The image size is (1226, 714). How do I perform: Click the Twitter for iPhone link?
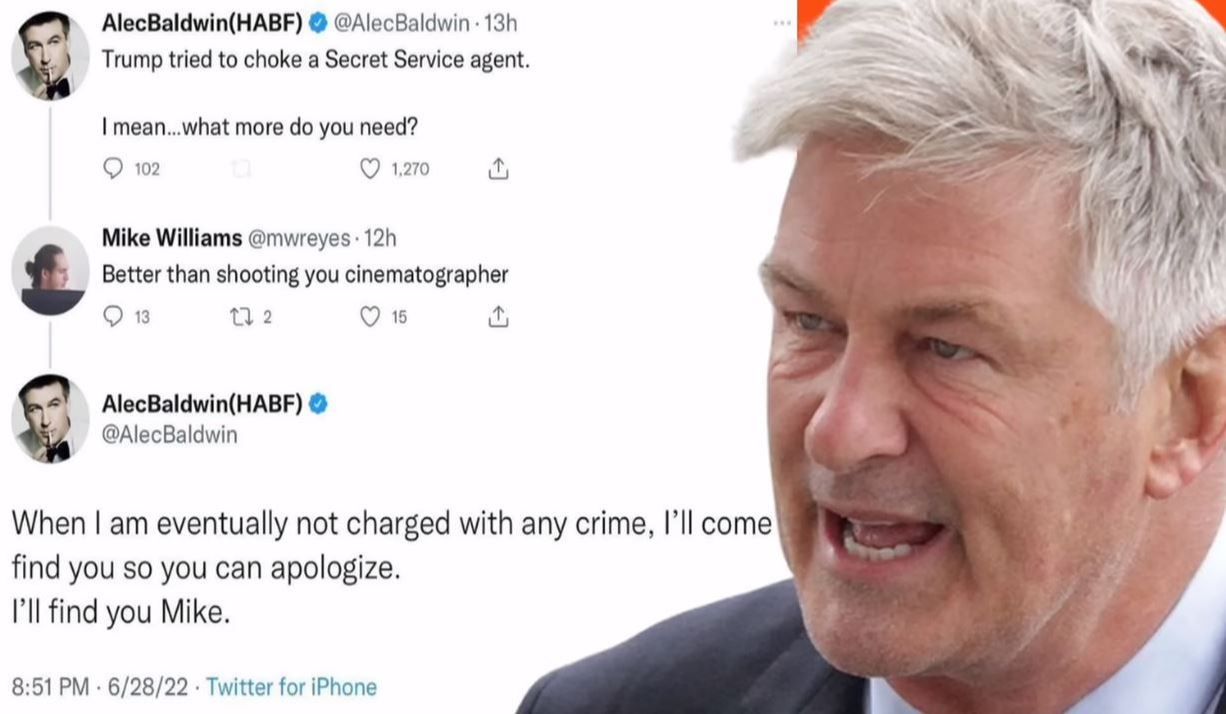click(292, 687)
